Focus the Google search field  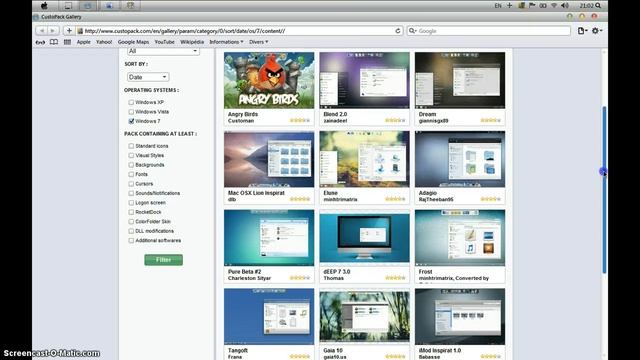pyautogui.click(x=489, y=31)
